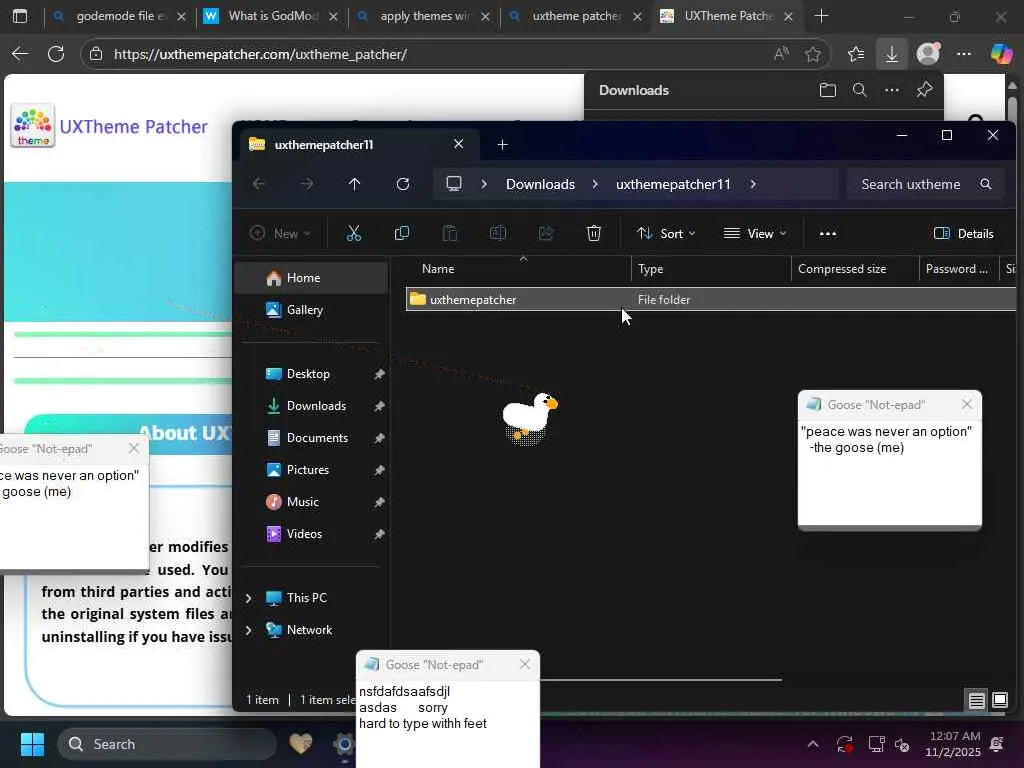Click the Copy icon in Explorer toolbar
Screen dimensions: 1024x768
[x=402, y=233]
